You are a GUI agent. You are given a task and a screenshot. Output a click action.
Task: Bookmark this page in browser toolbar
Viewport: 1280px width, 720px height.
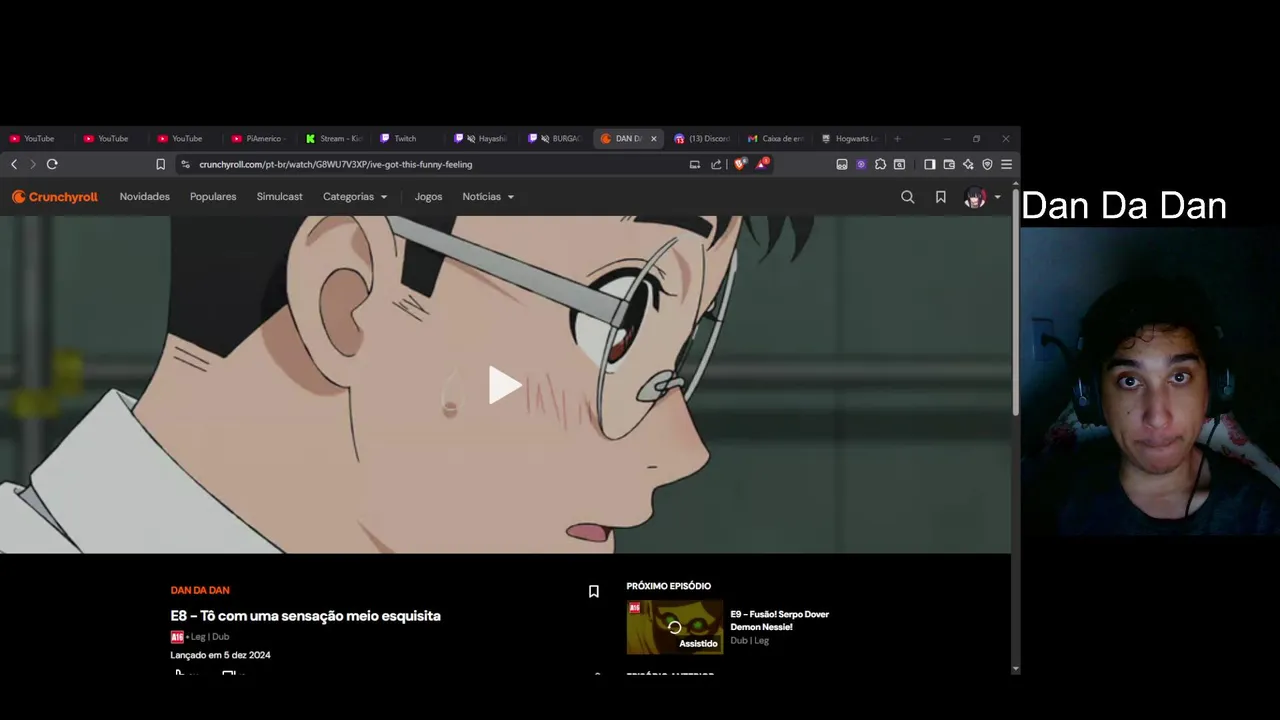(160, 164)
